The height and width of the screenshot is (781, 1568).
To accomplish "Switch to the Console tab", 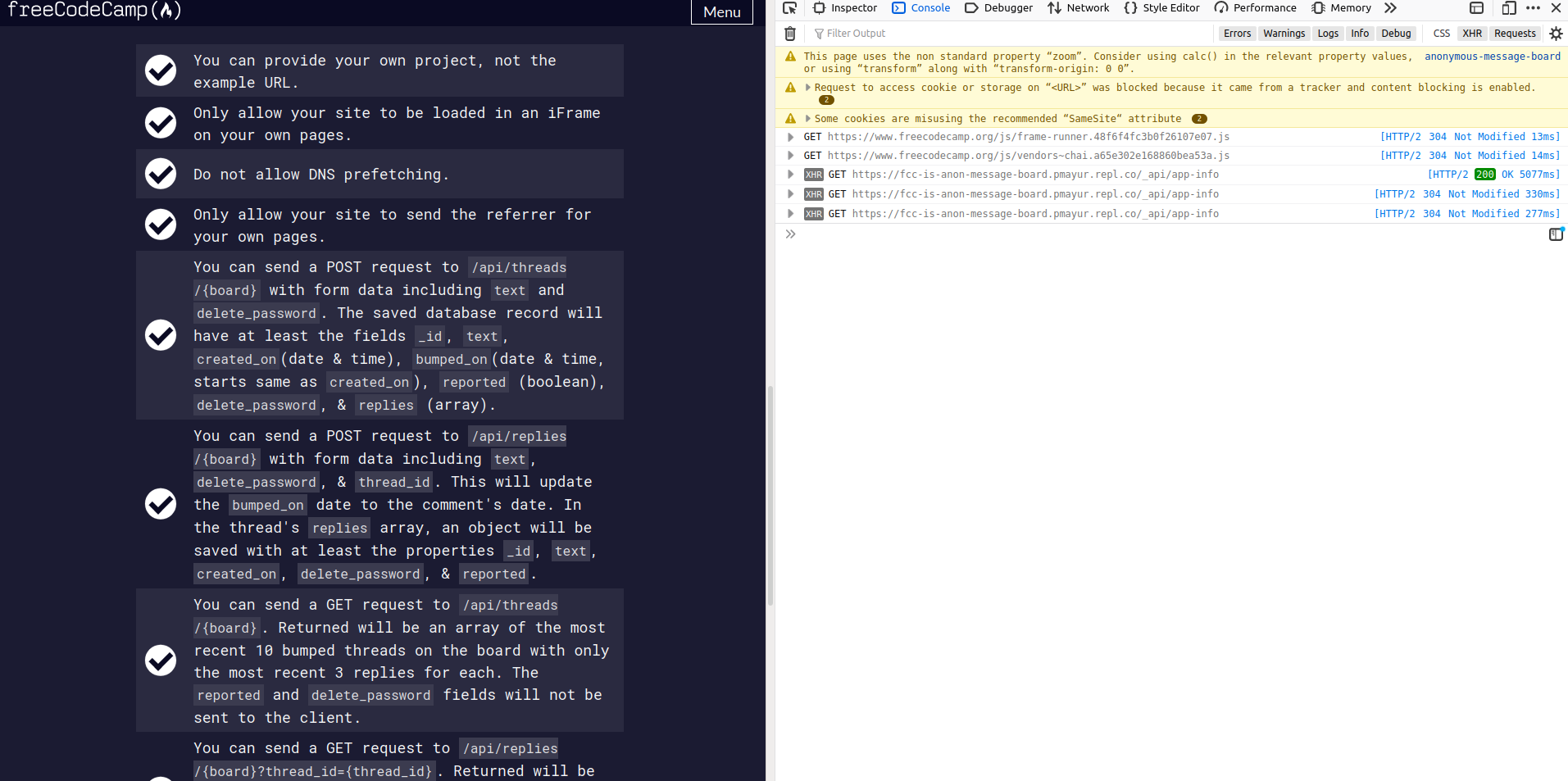I will 921,7.
